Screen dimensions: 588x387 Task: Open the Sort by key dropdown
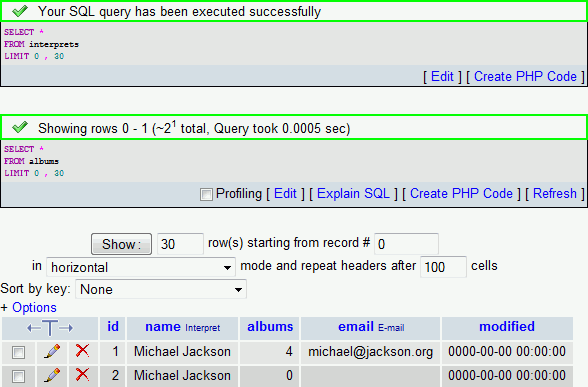click(161, 289)
